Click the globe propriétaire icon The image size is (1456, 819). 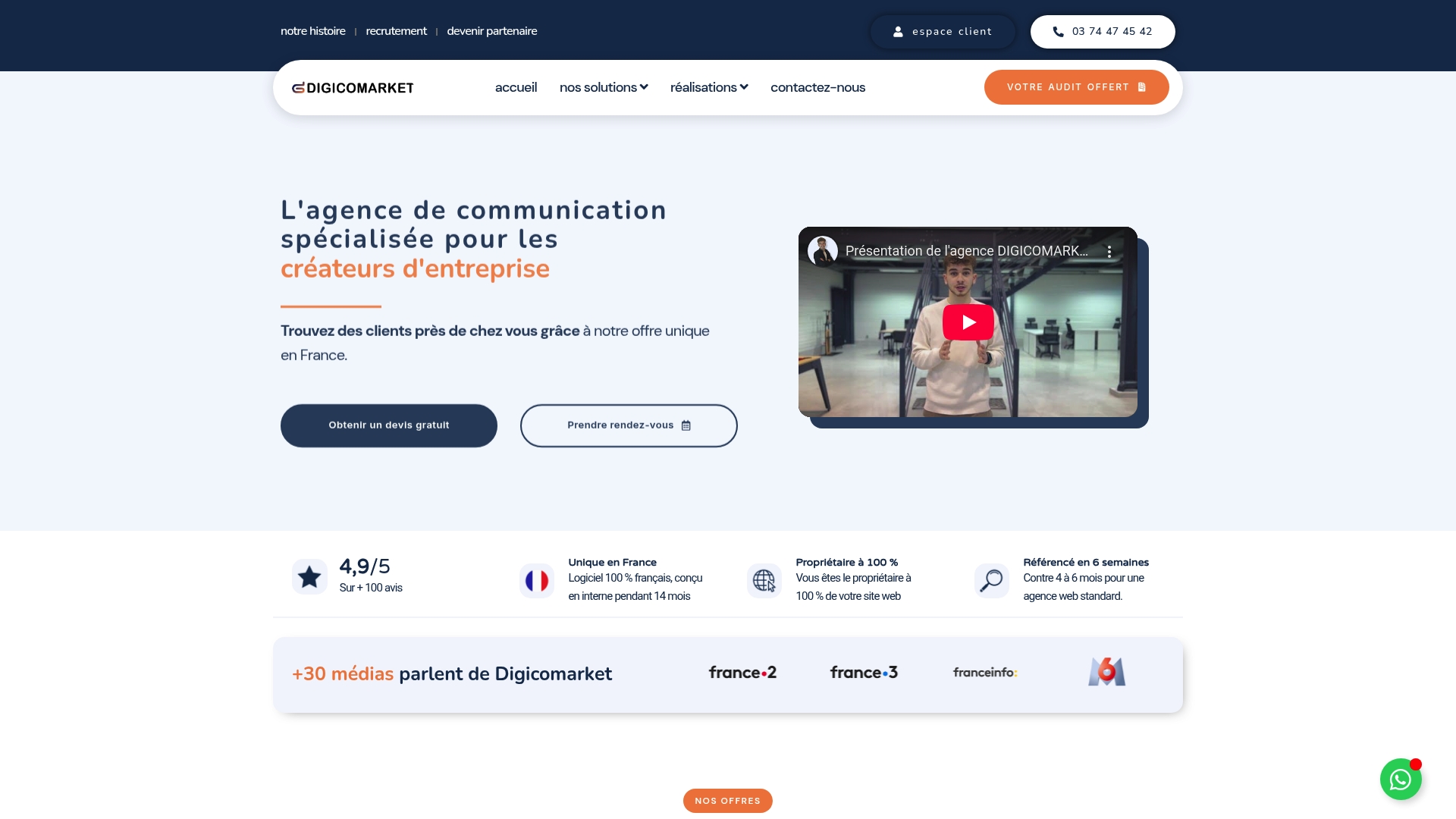764,579
